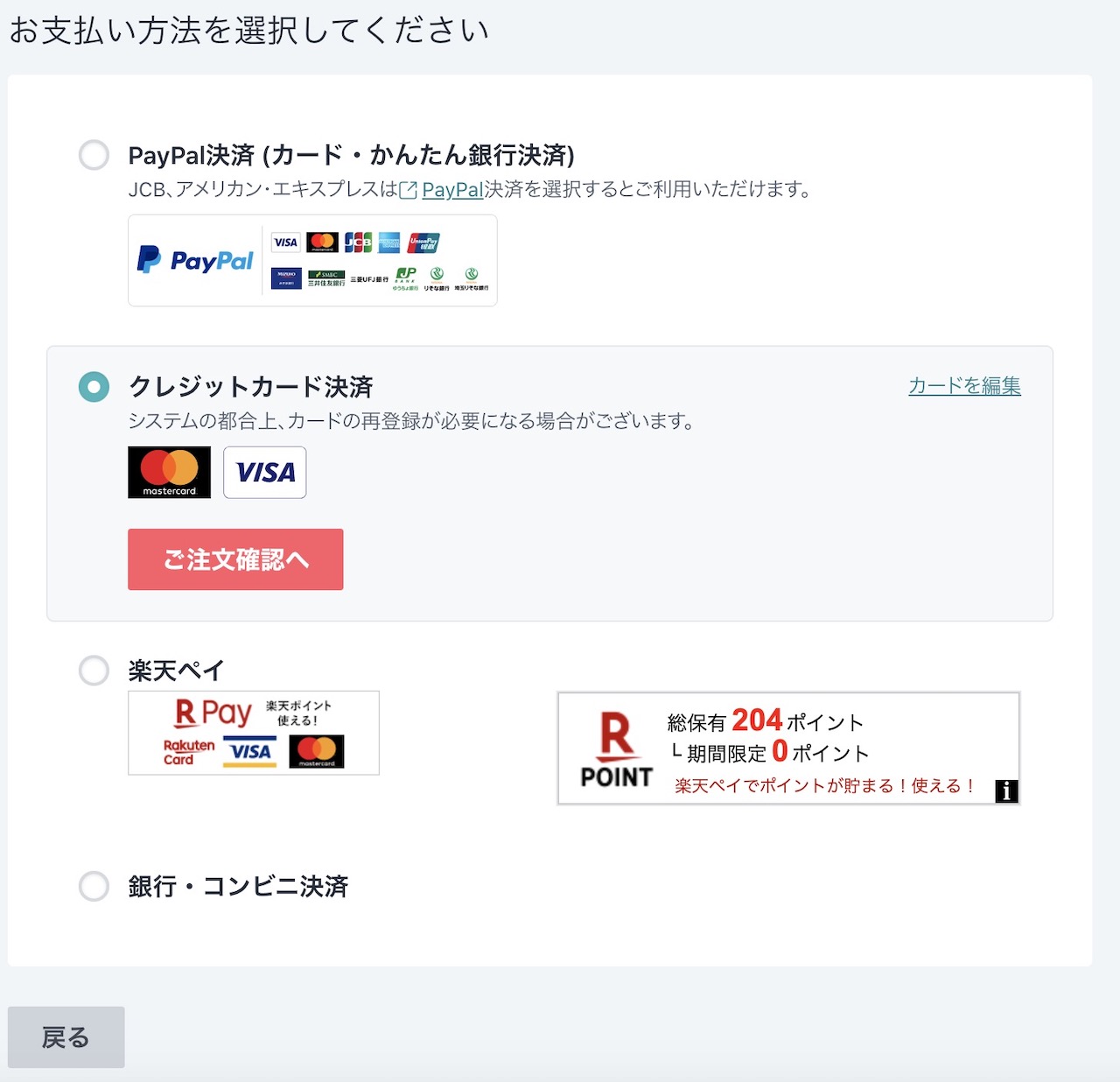Choose the クレジットカード決済 radio button
The image size is (1120, 1082).
pos(92,385)
